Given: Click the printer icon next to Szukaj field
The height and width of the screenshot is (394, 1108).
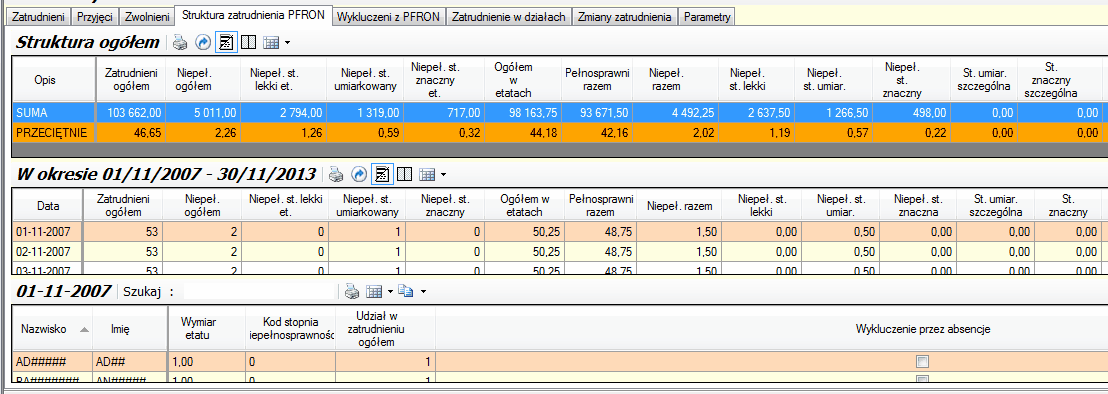Looking at the screenshot, I should (x=353, y=291).
